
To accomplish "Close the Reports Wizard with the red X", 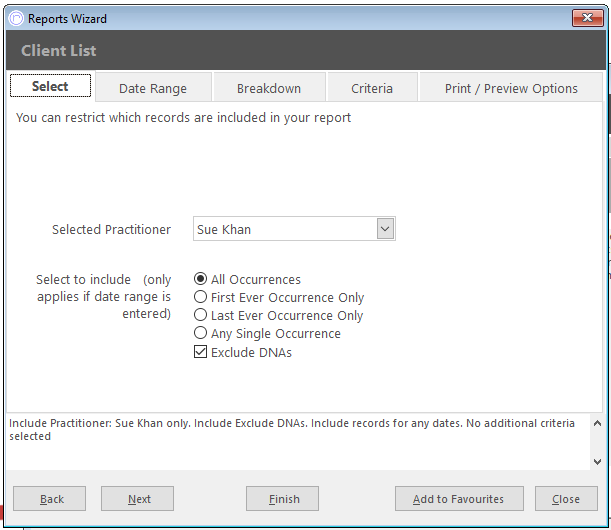I will [588, 18].
